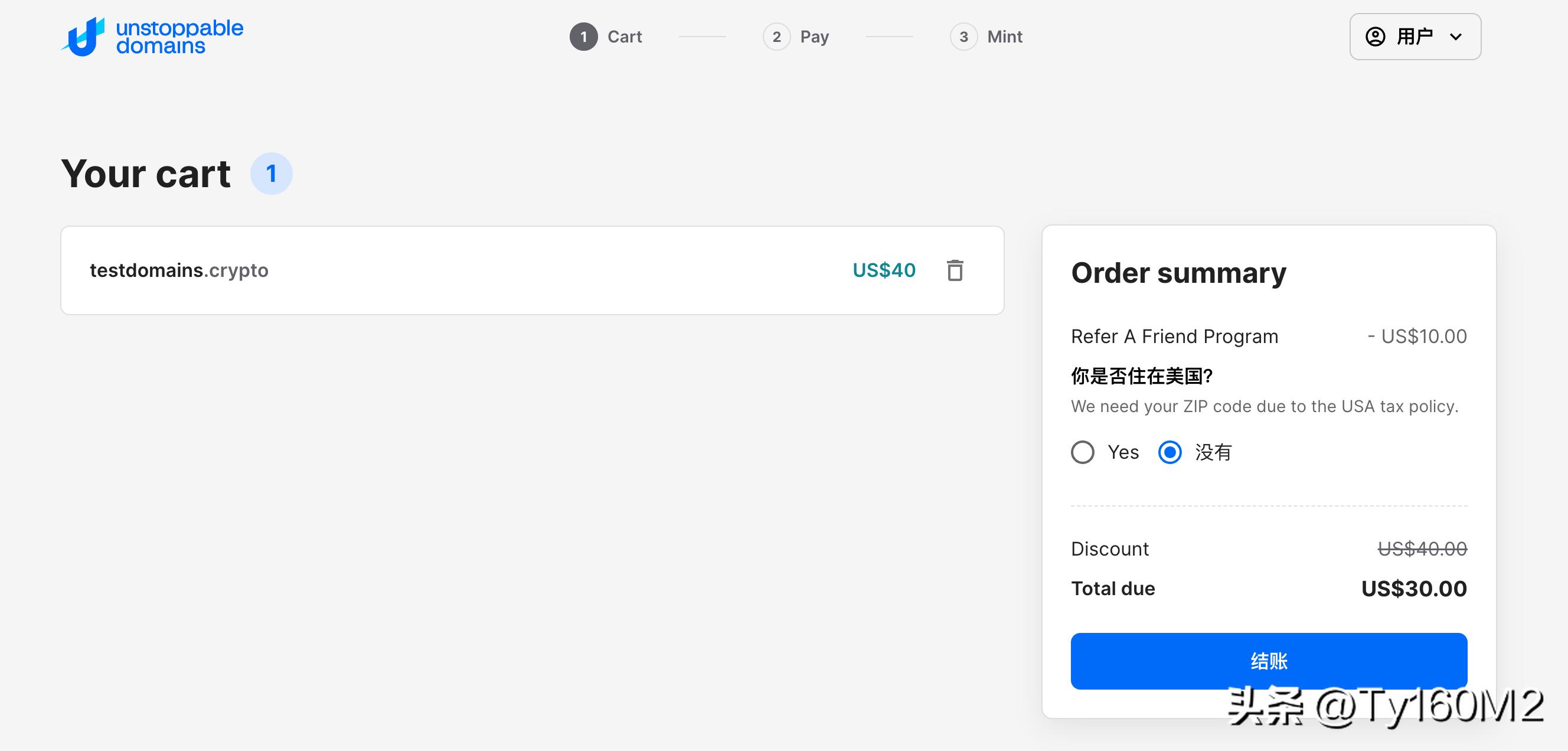Go to the Mint step label
Image resolution: width=1568 pixels, height=751 pixels.
[x=1004, y=37]
